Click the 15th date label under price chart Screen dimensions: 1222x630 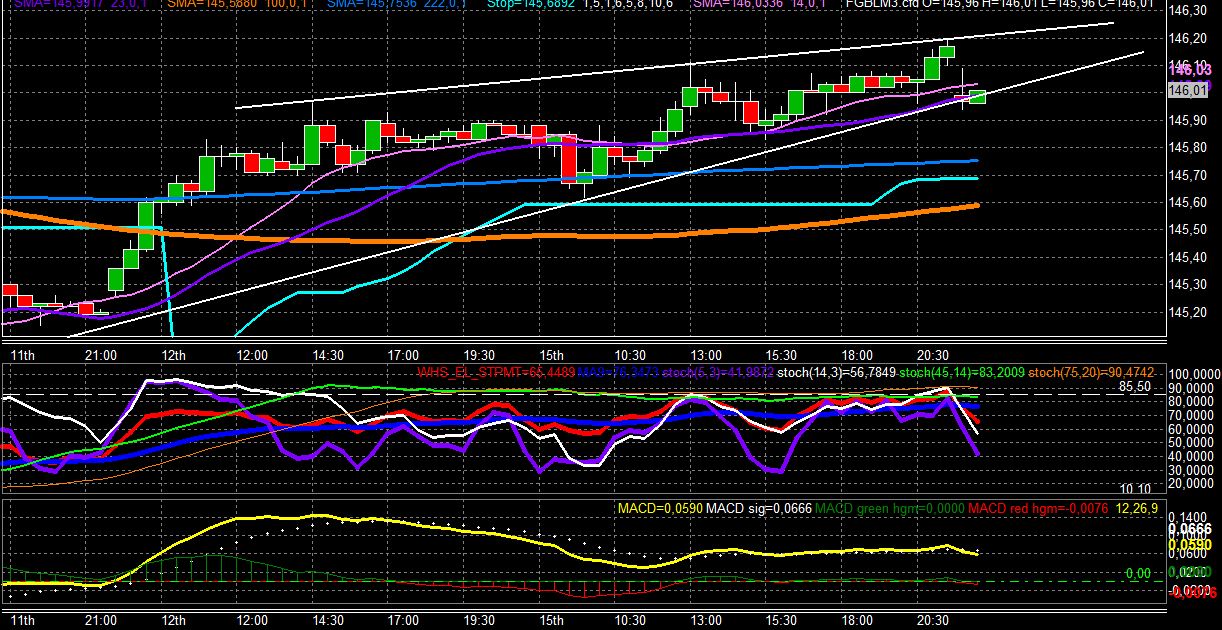coord(551,354)
